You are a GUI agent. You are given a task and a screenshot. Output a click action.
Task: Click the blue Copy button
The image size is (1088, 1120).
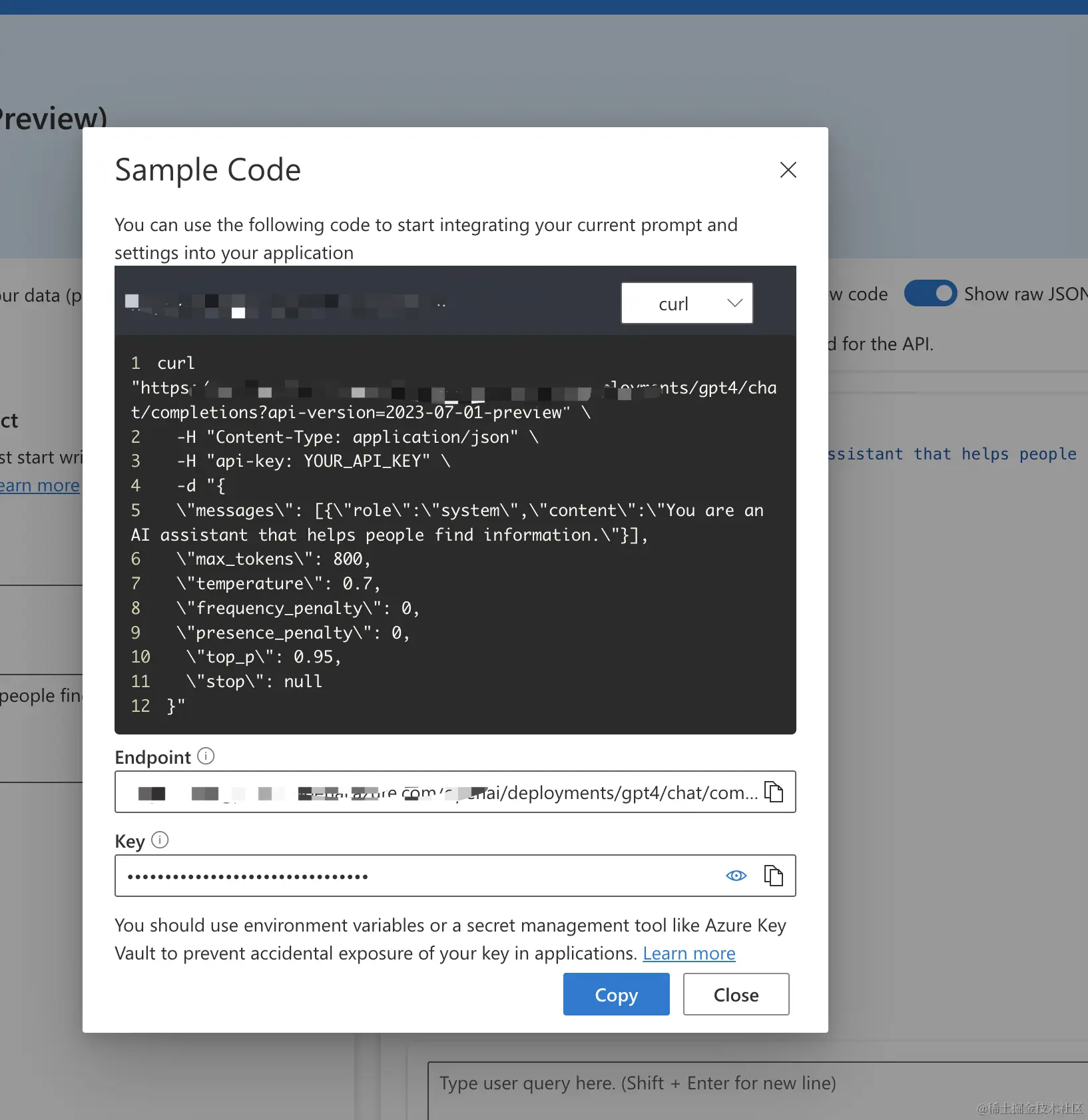coord(616,994)
